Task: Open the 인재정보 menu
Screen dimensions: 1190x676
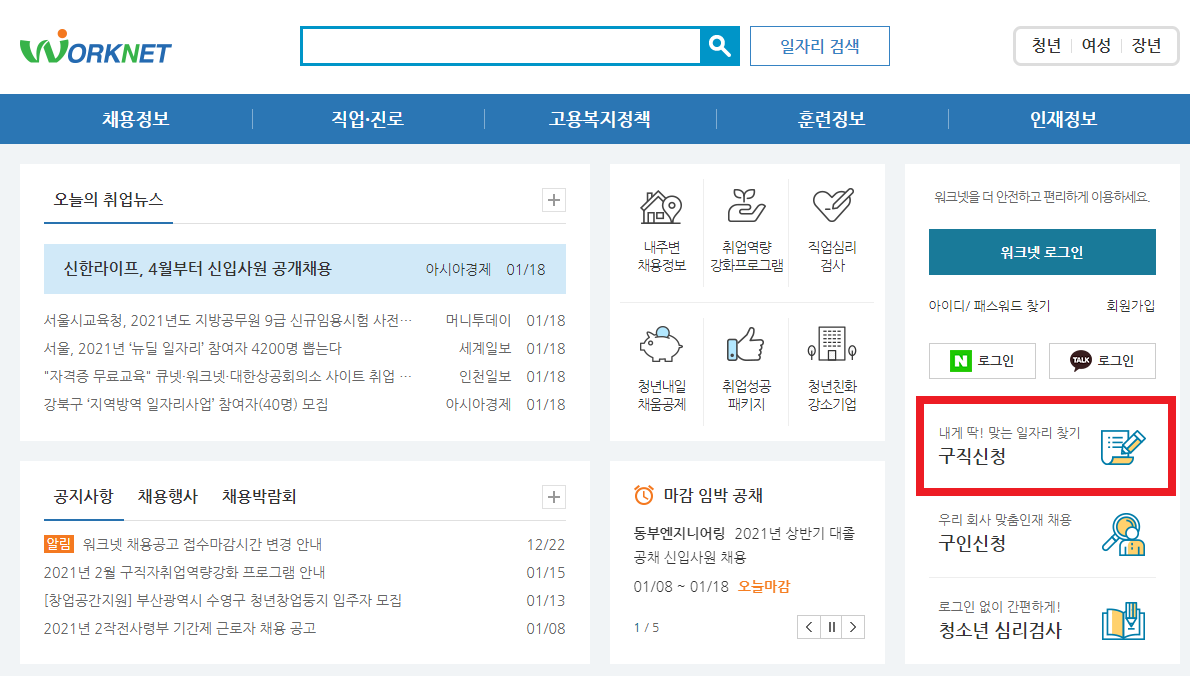Action: (1063, 119)
